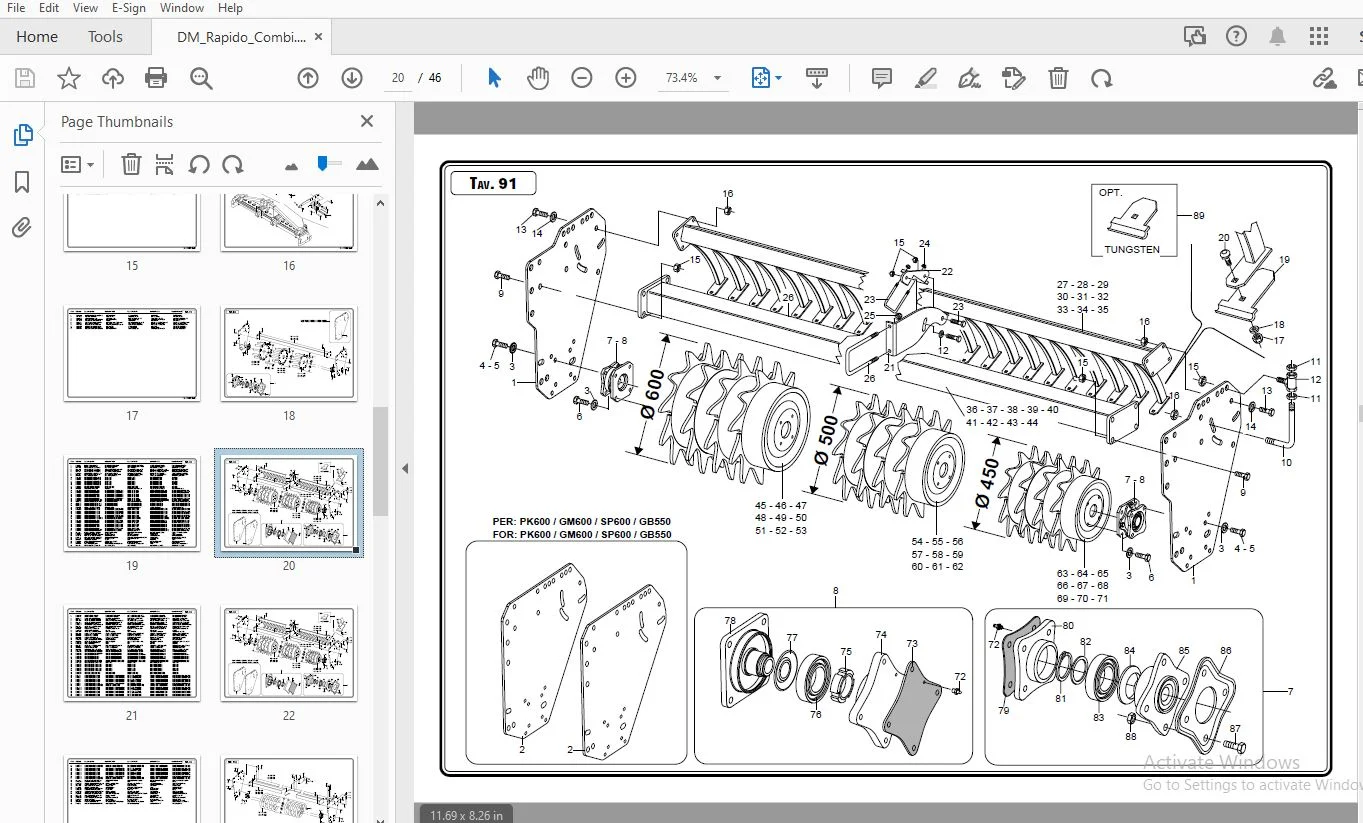Select the page 17 thumbnail
This screenshot has width=1363, height=823.
coord(132,354)
